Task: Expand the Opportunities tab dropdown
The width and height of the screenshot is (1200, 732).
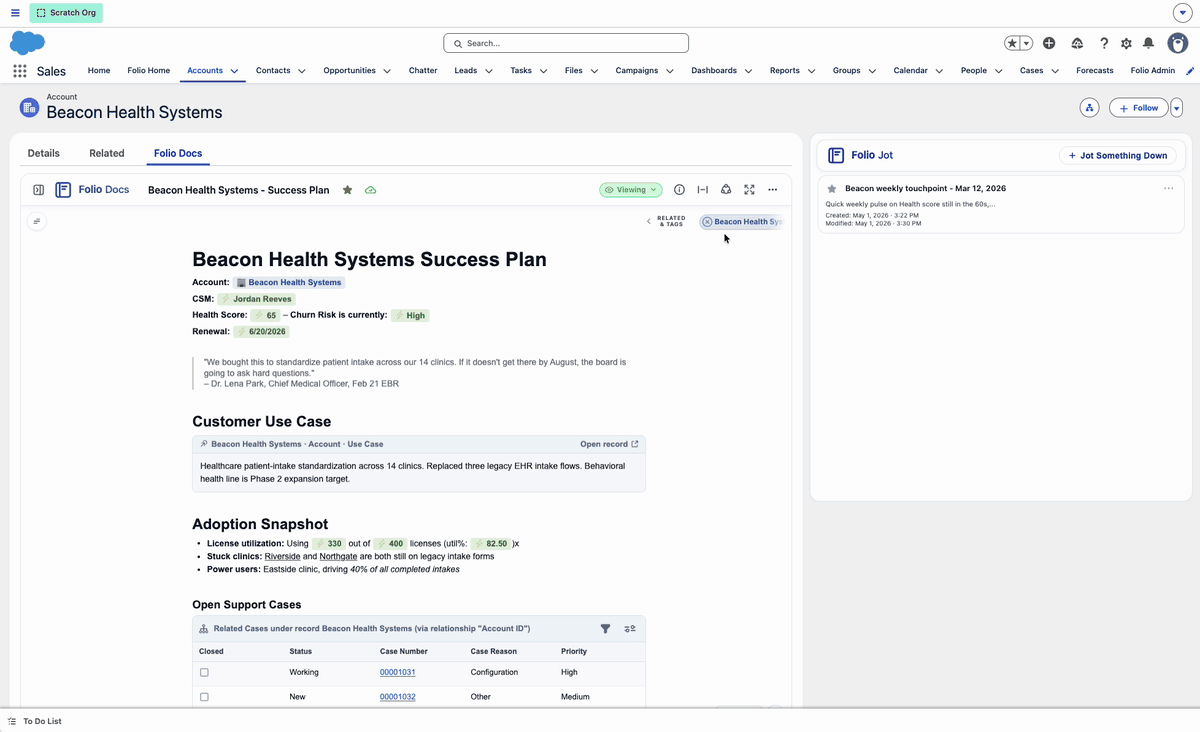Action: coord(386,71)
